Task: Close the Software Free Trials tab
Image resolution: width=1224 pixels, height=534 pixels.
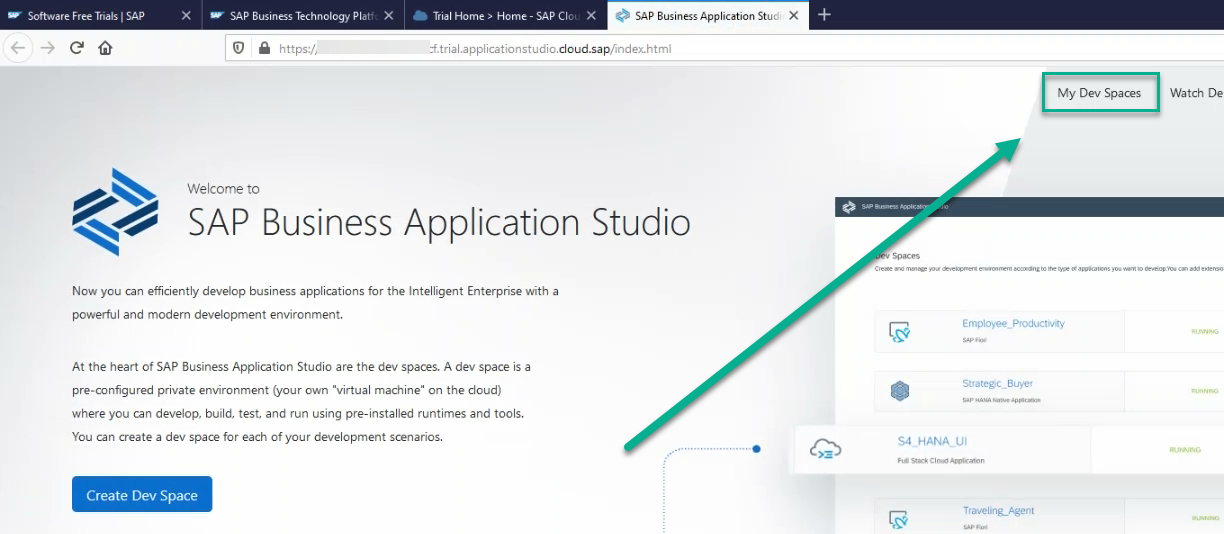Action: pos(186,16)
